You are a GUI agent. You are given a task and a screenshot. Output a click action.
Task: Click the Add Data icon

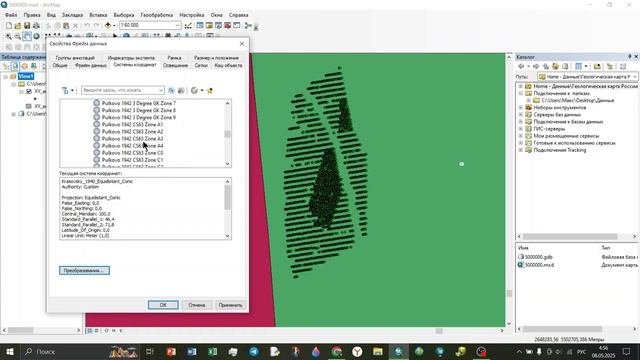108,25
